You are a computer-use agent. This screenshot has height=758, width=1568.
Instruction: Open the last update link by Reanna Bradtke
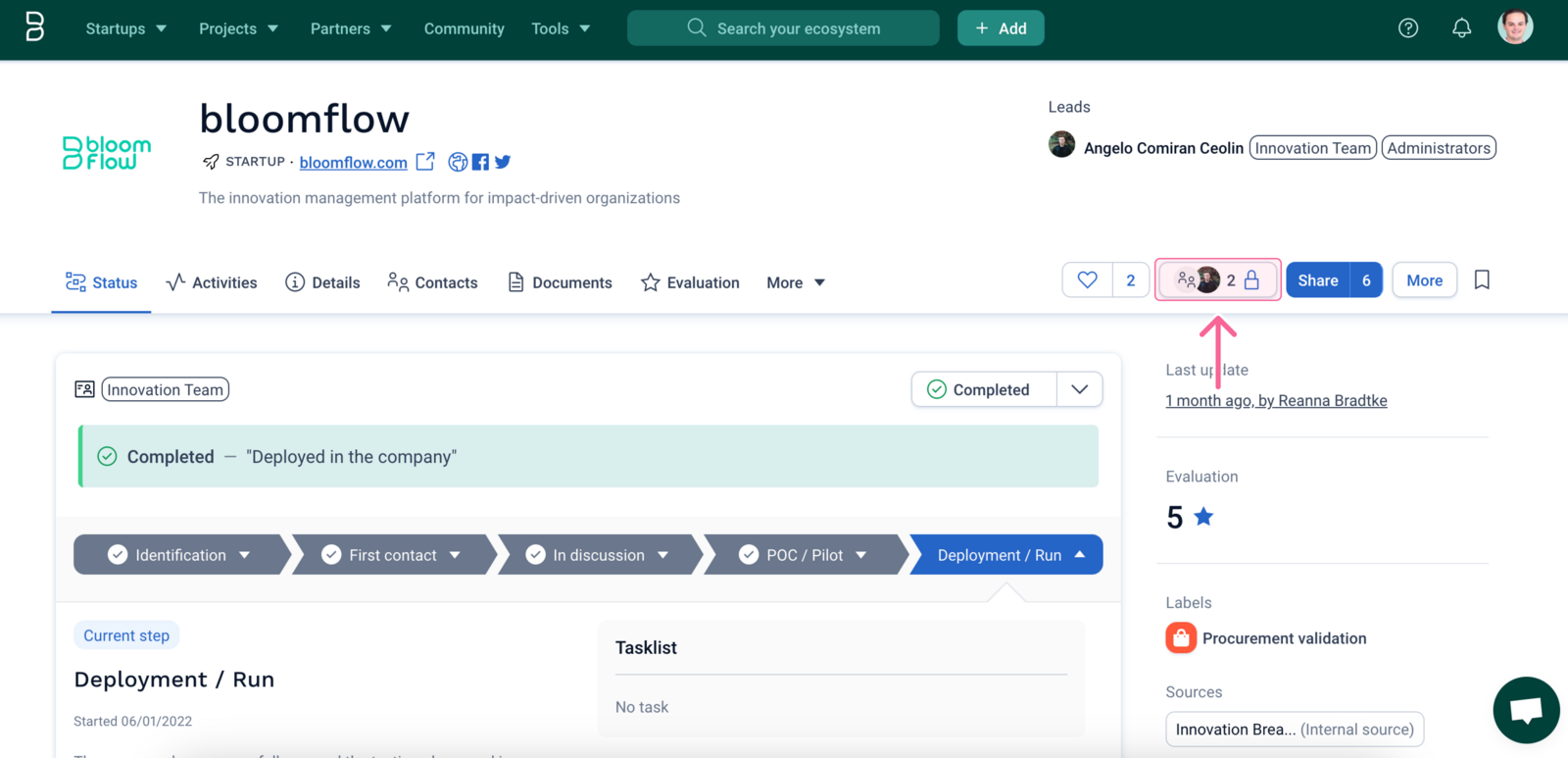1276,400
